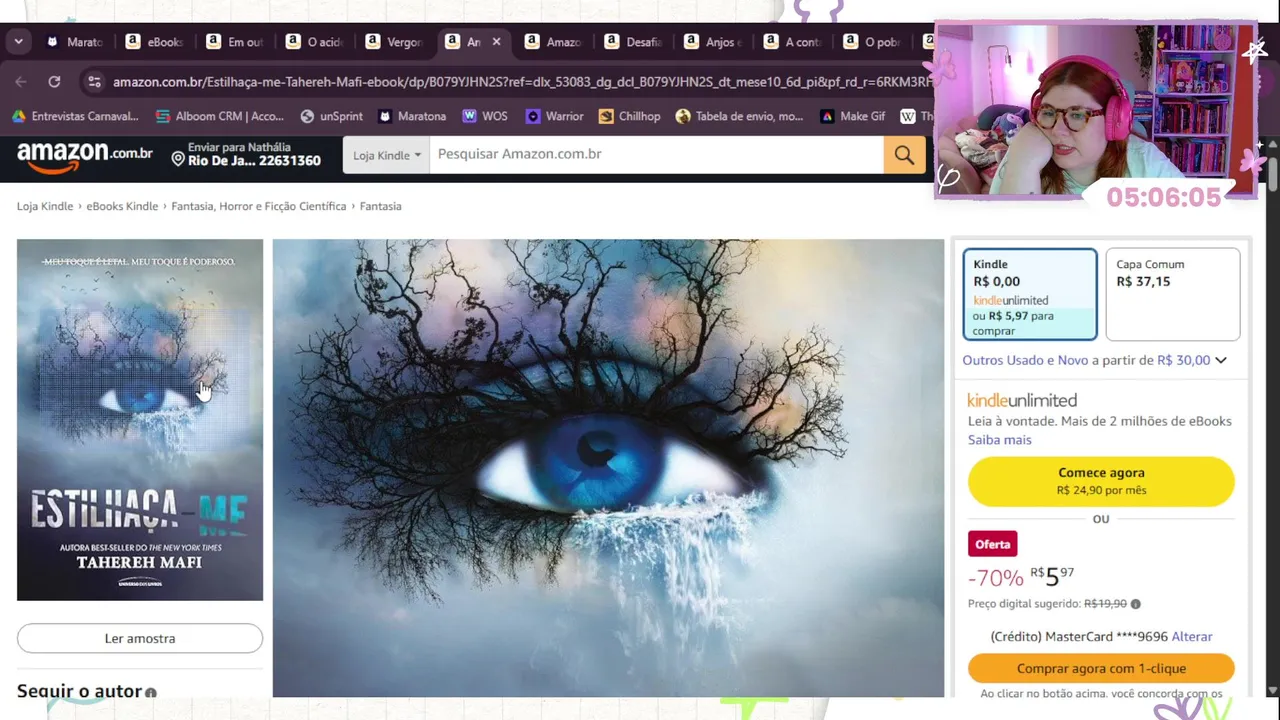Open the Alboom CRM bookmark
The image size is (1280, 720).
220,116
